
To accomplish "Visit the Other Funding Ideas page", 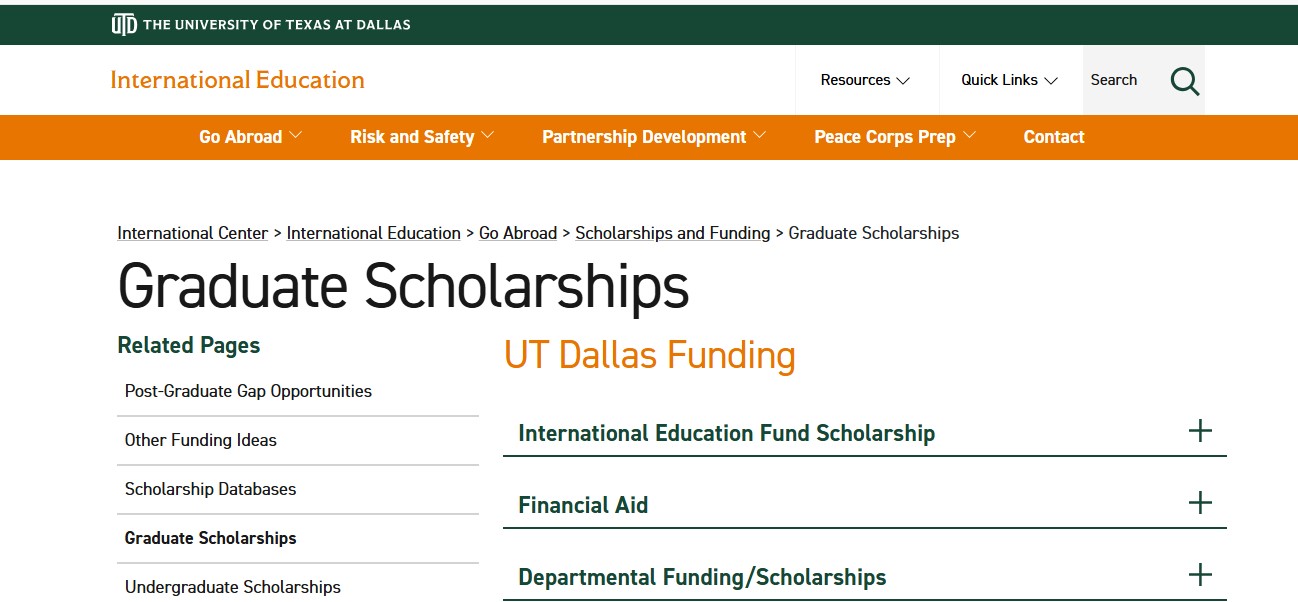I will point(200,440).
